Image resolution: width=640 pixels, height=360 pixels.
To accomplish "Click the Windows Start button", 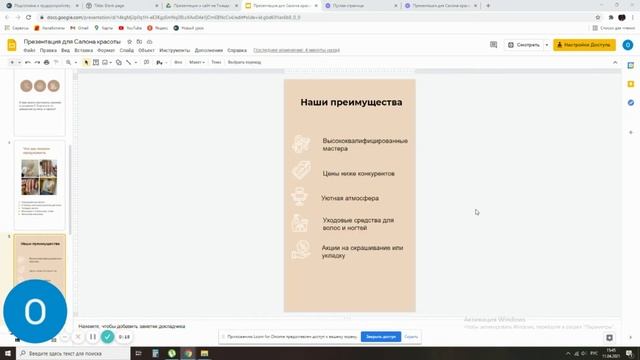I will coord(8,353).
